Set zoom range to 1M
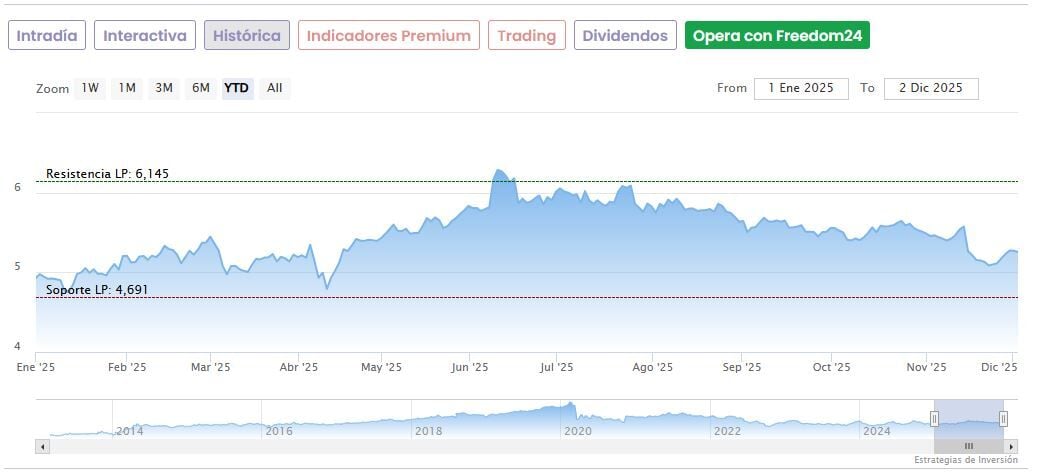 click(x=127, y=88)
